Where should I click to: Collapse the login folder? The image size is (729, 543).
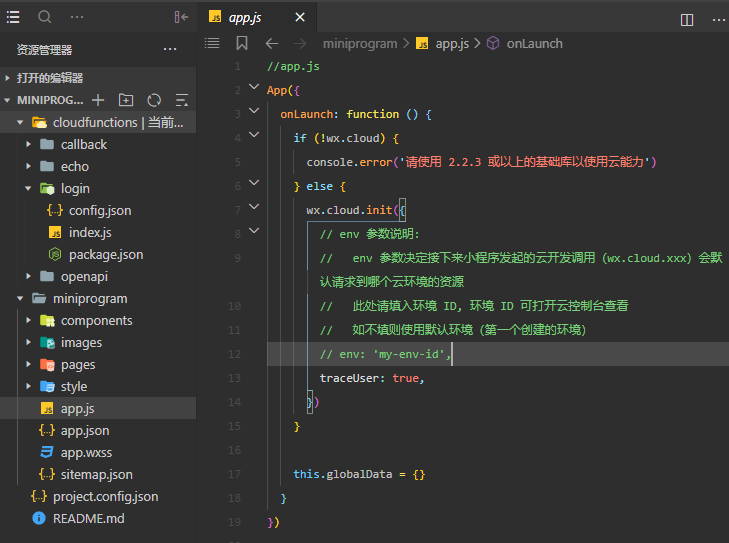[28, 188]
